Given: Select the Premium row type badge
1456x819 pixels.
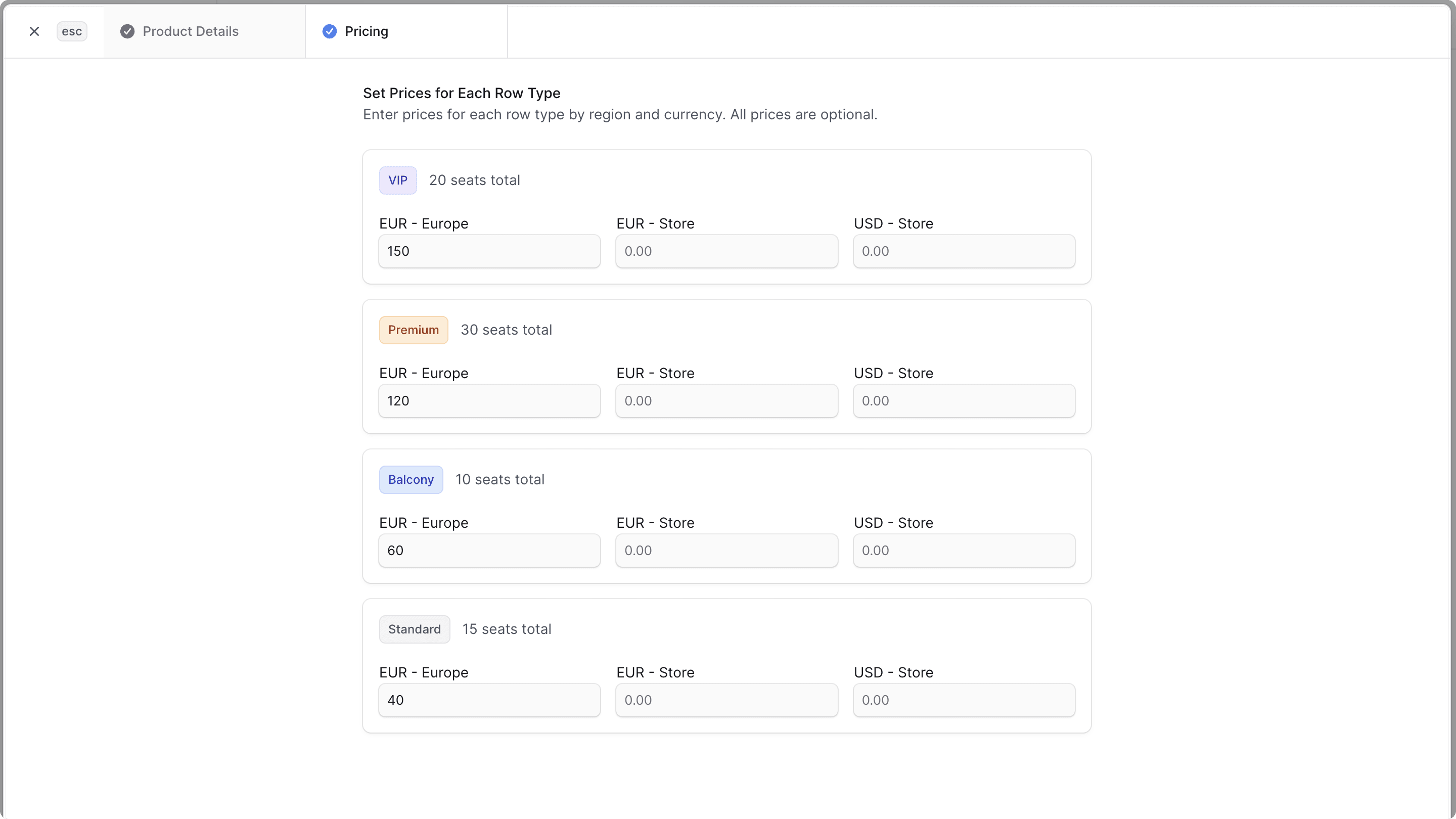Looking at the screenshot, I should 413,330.
